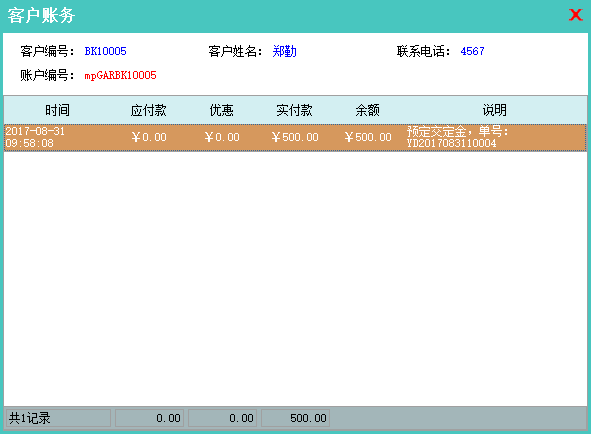This screenshot has height=434, width=591.
Task: Click the 说明 column header
Action: pyautogui.click(x=495, y=110)
